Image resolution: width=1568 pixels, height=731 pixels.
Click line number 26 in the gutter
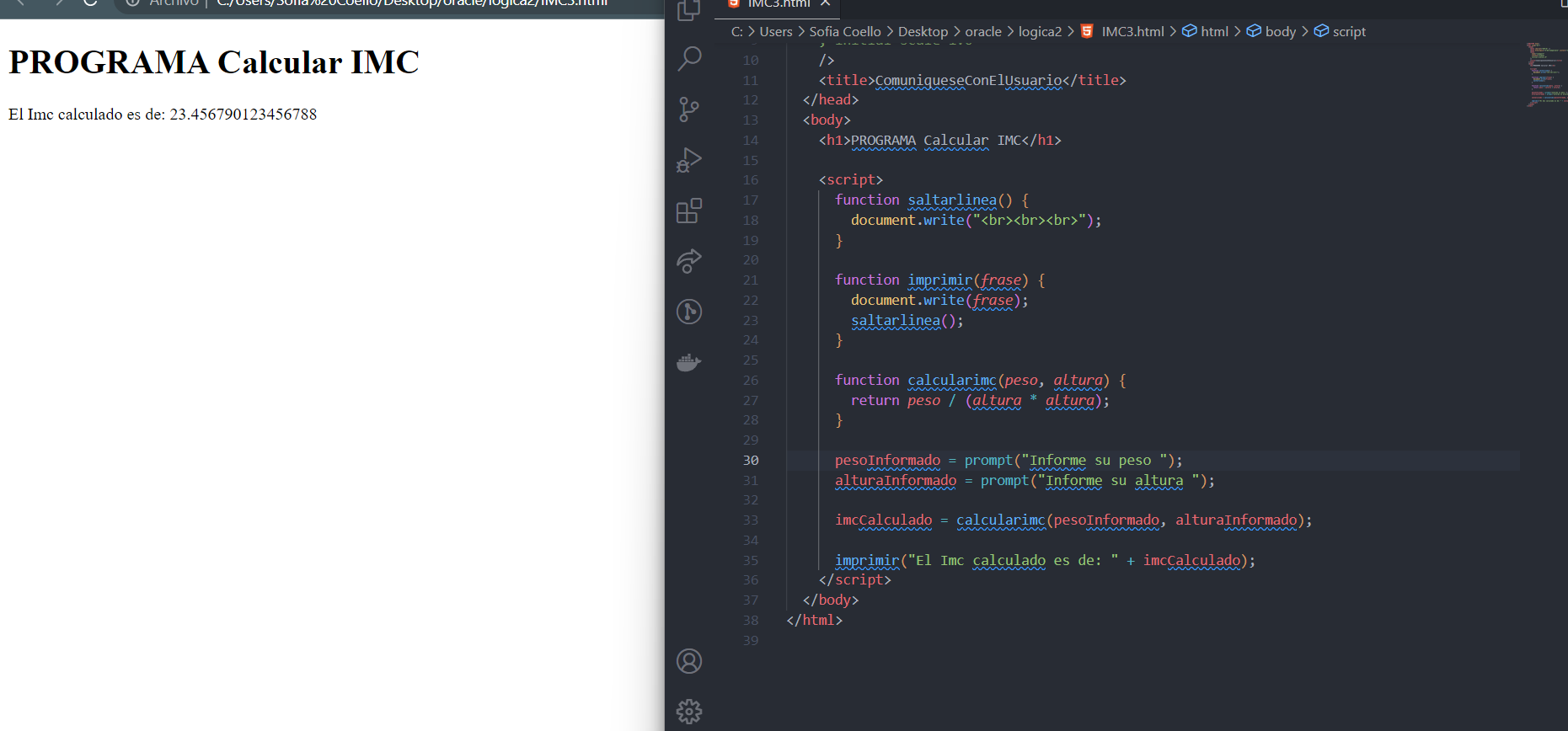(x=751, y=380)
